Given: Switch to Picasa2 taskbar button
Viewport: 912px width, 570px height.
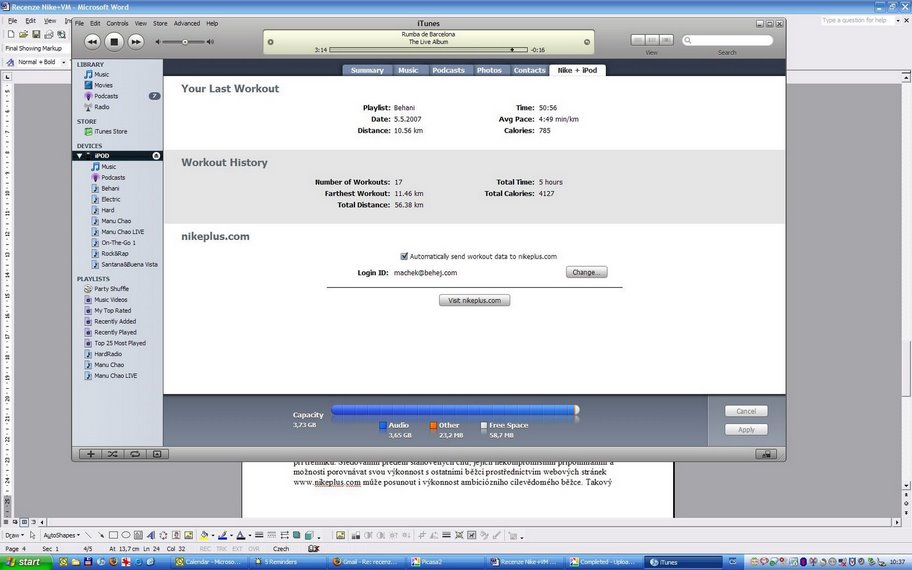Looking at the screenshot, I should [x=445, y=562].
